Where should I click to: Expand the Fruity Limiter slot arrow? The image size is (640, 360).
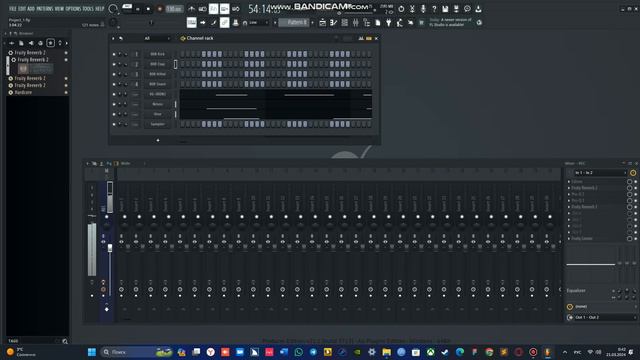tap(569, 238)
